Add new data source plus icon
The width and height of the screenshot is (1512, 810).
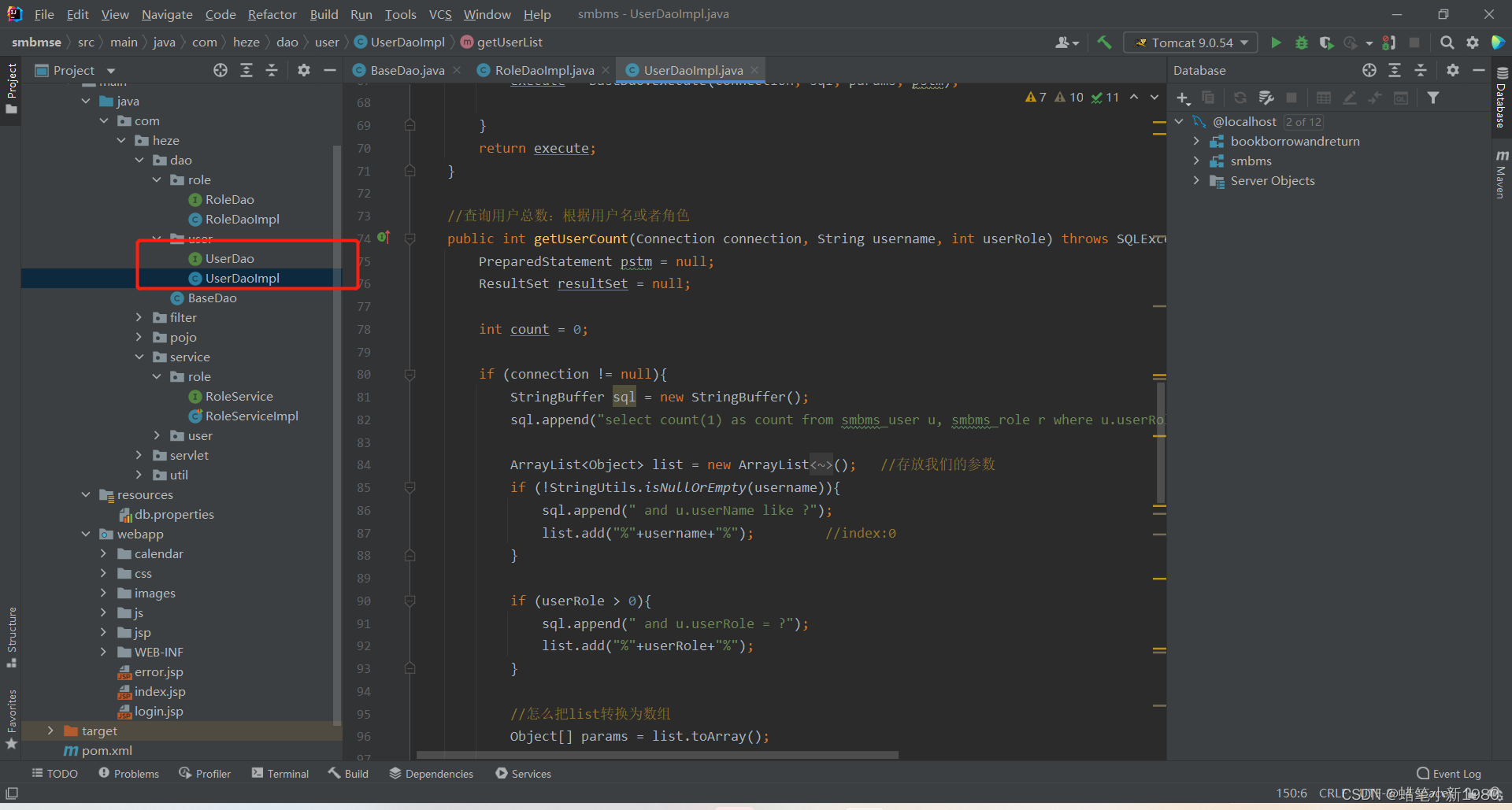pos(1183,98)
